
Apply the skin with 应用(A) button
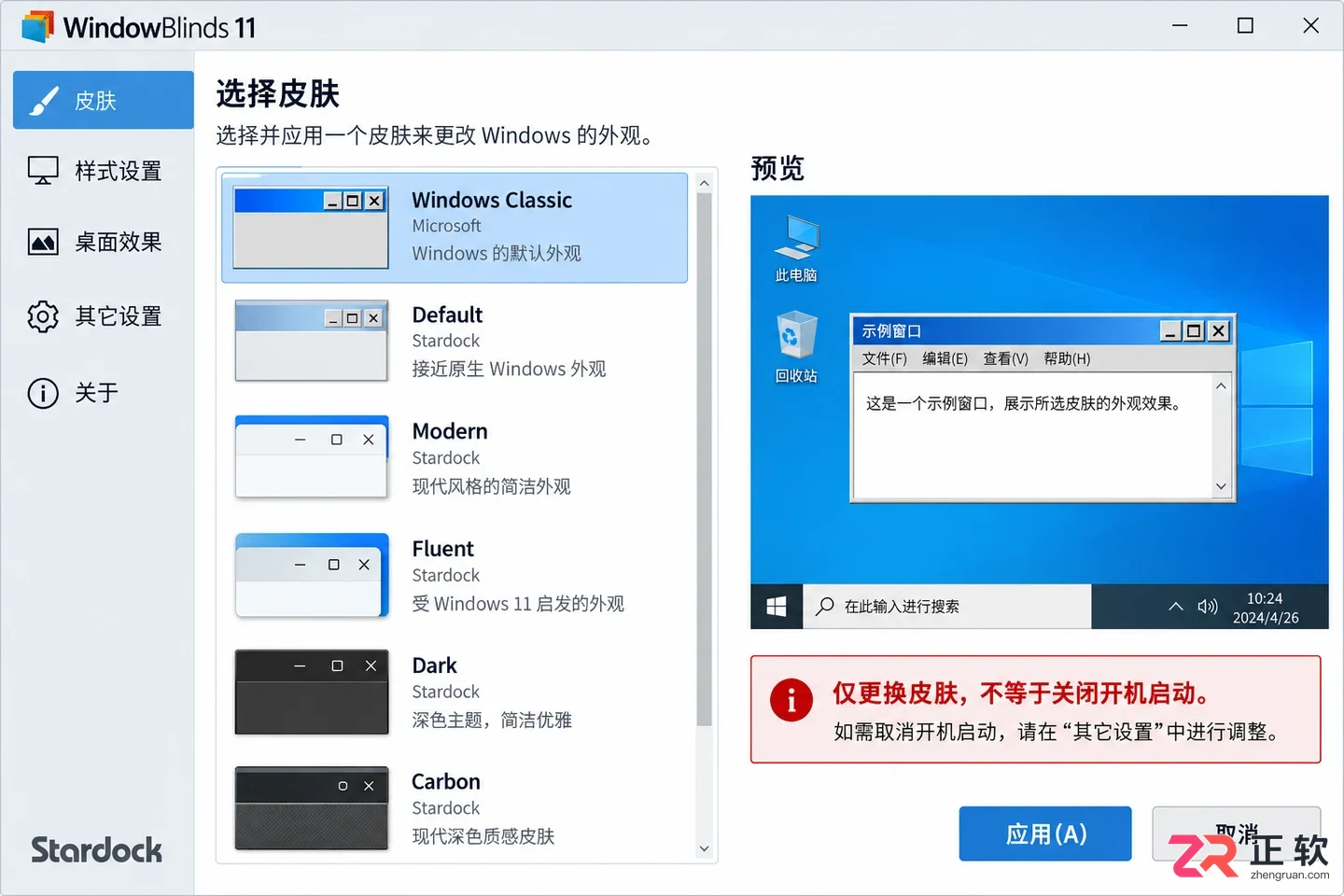point(1045,833)
